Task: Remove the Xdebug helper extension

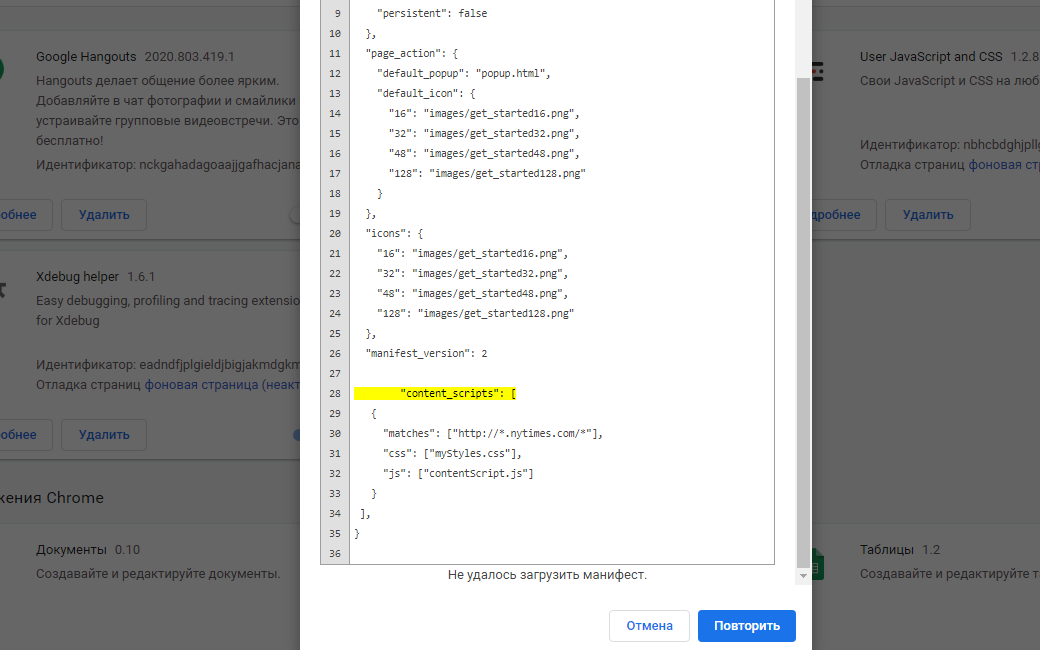Action: [x=104, y=434]
